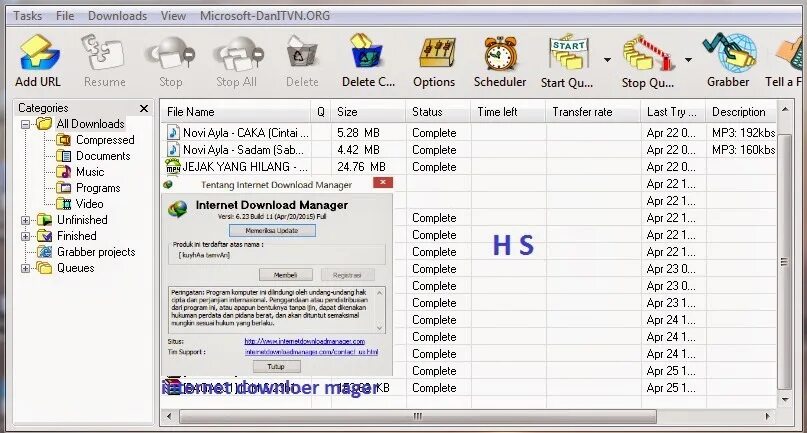Expand the Finished category
This screenshot has width=807, height=433.
coord(25,236)
